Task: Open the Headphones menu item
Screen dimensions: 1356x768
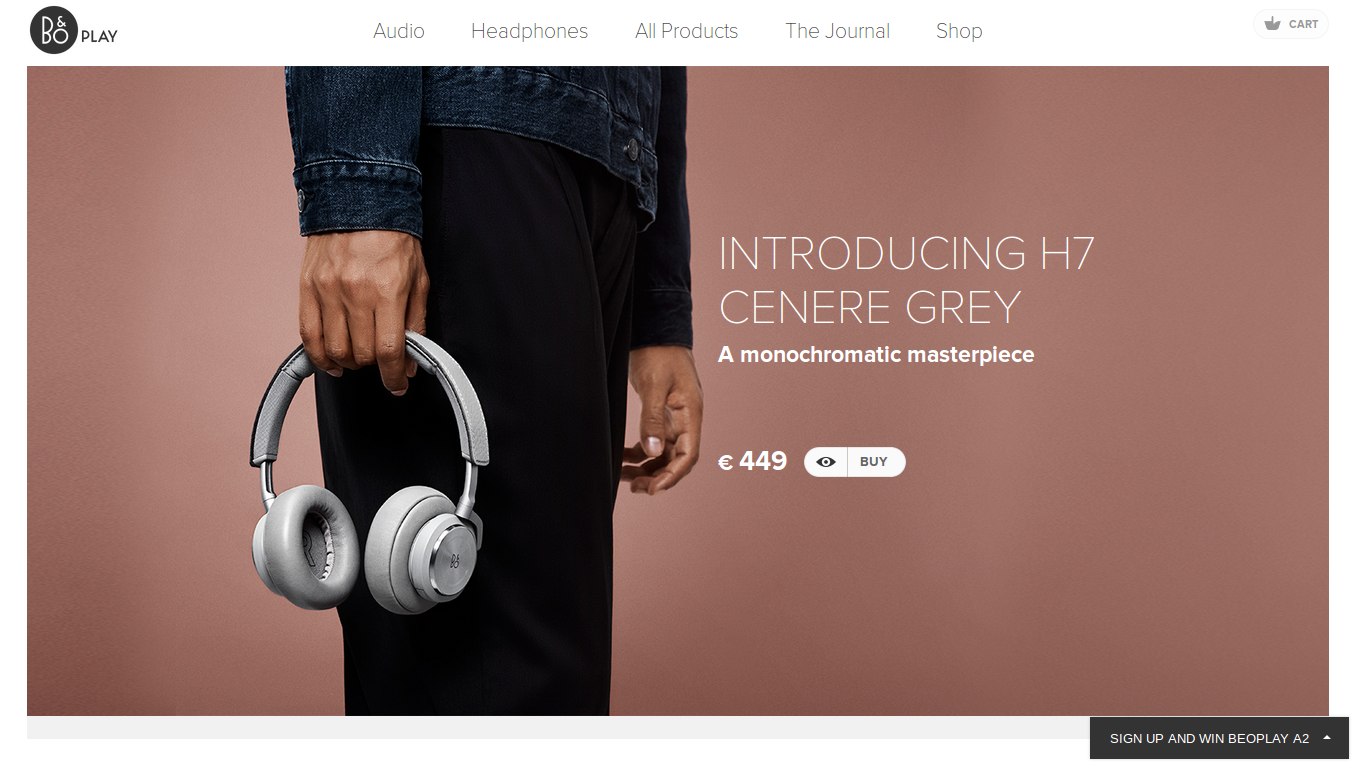Action: pos(529,31)
